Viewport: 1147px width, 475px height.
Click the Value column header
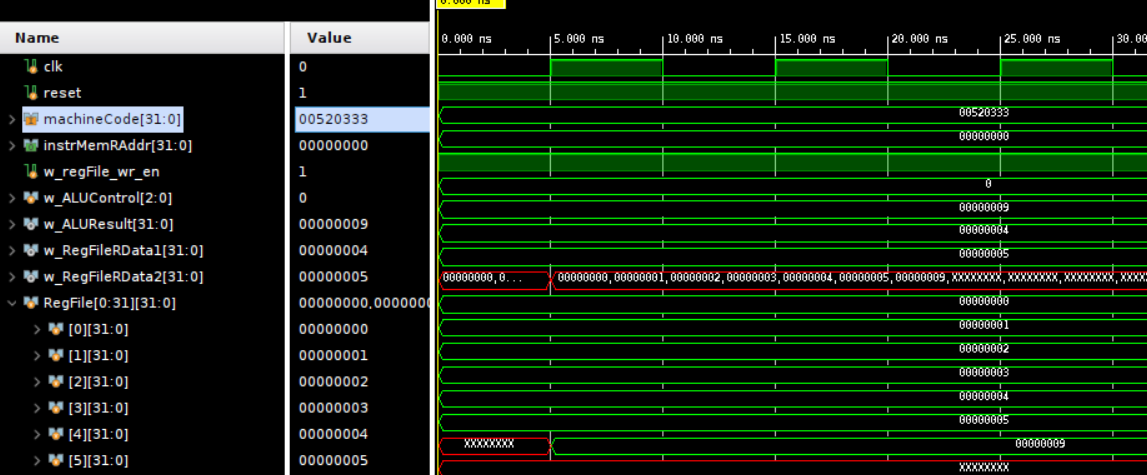360,38
